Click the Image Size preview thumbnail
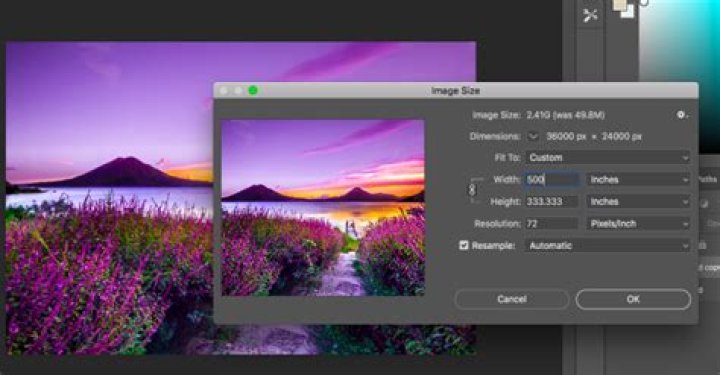Viewport: 720px width, 375px height. (x=323, y=207)
